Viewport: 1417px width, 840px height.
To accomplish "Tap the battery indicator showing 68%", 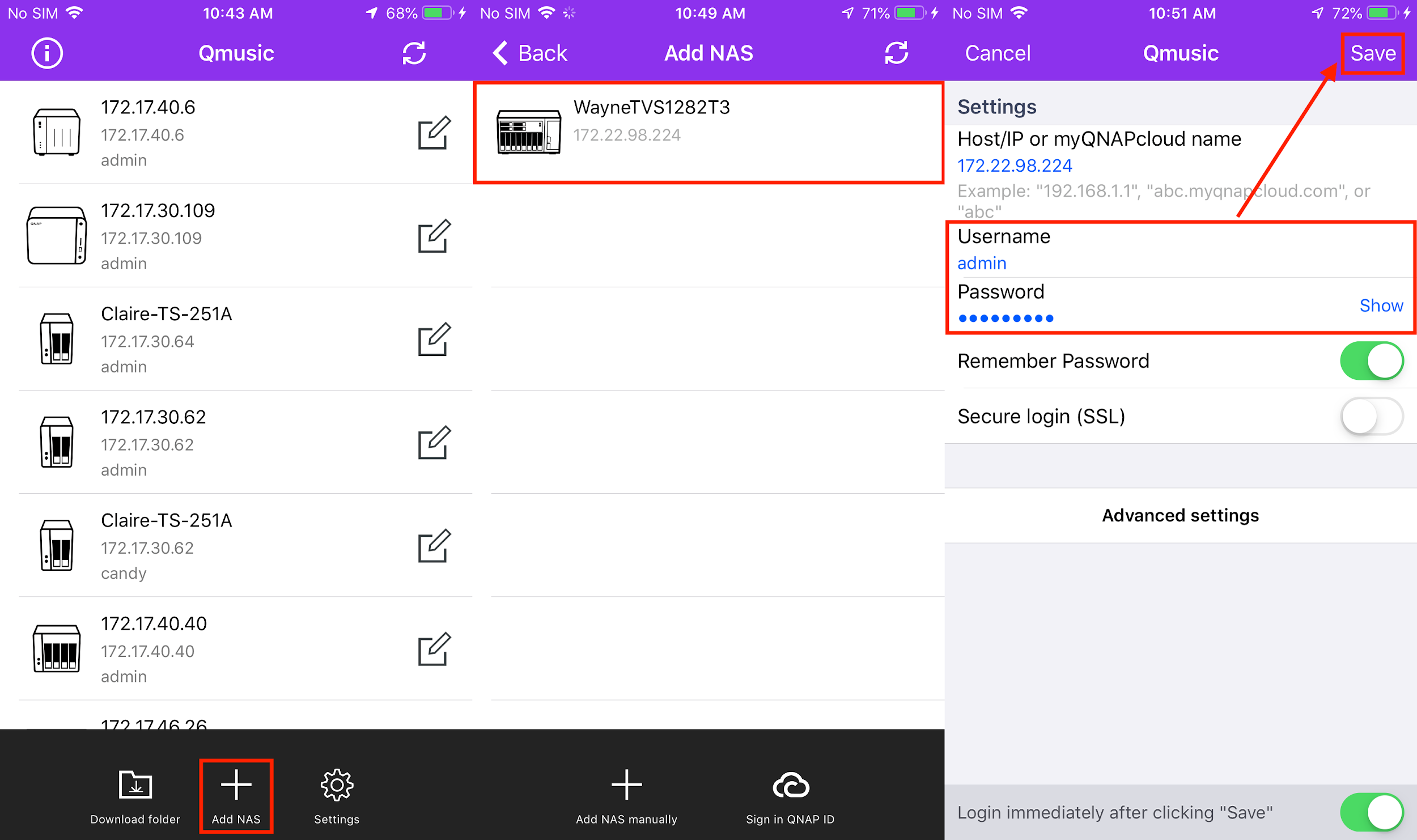I will 438,12.
